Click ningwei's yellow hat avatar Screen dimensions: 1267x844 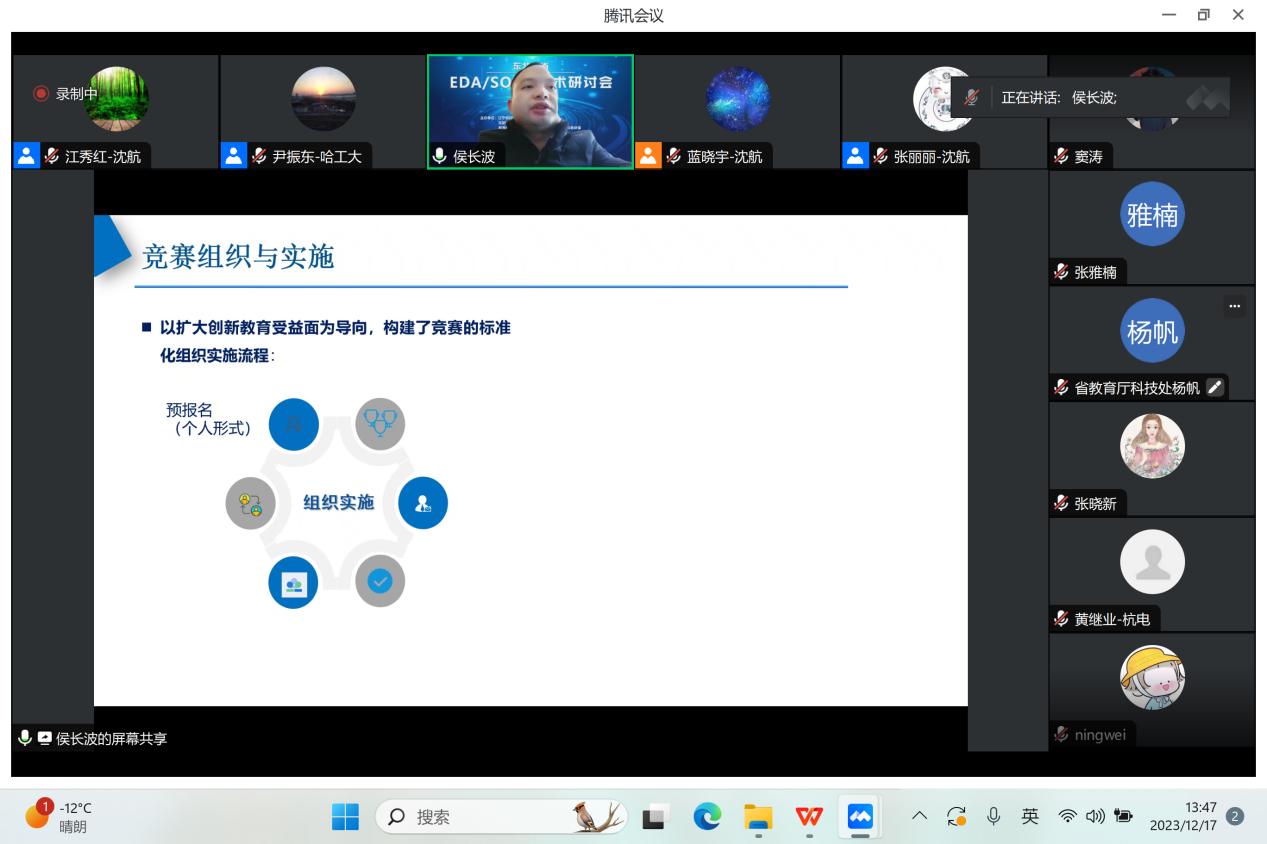pyautogui.click(x=1152, y=677)
